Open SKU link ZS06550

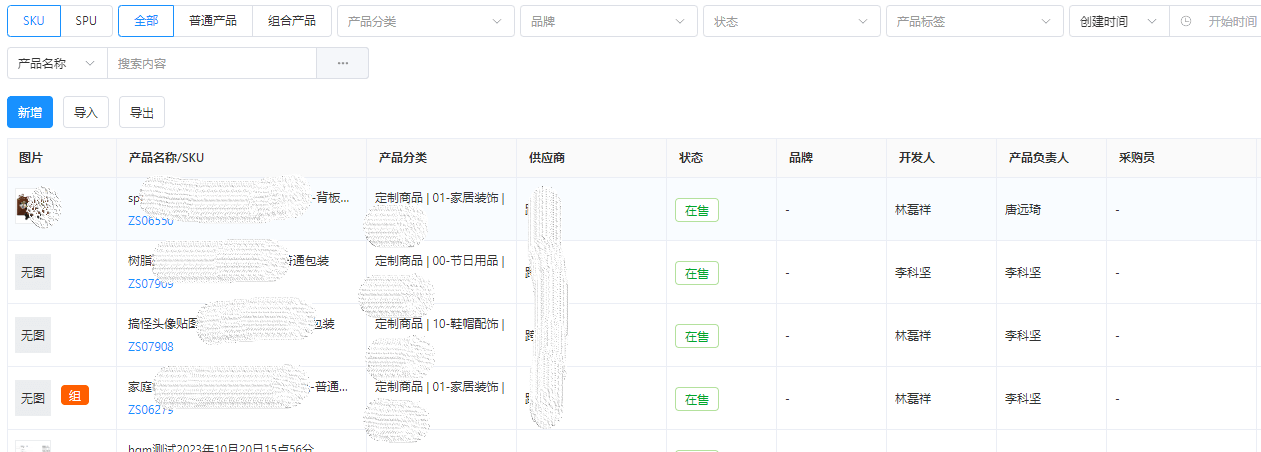151,221
